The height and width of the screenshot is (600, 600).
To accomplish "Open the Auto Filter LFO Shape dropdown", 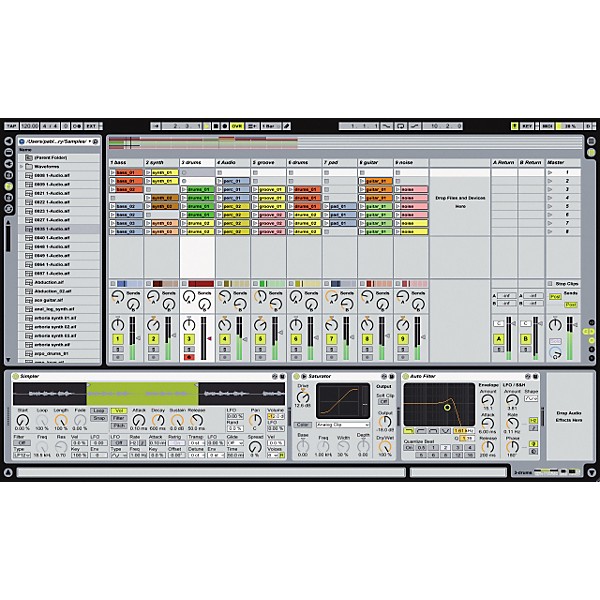I will tap(531, 398).
